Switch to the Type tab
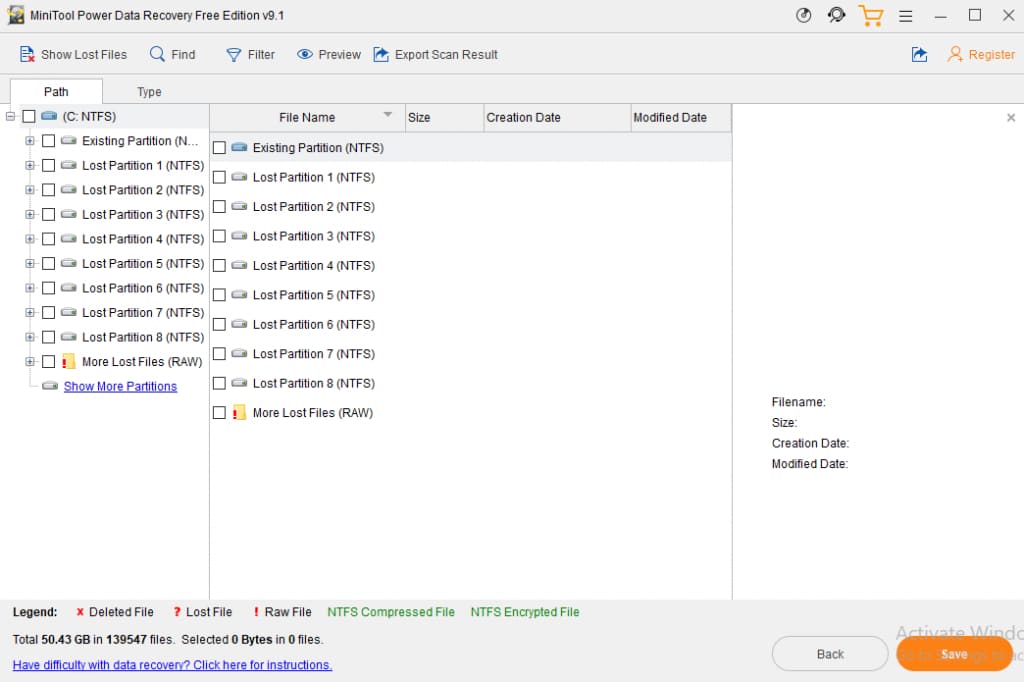Viewport: 1024px width, 682px height. coord(149,91)
